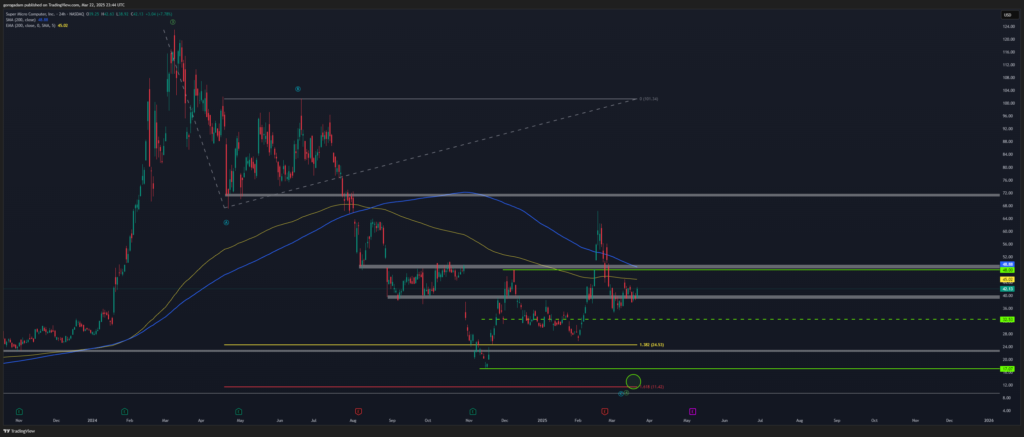Click the Super Micro Computer symbol title
The image size is (1024, 437).
(x=40, y=16)
